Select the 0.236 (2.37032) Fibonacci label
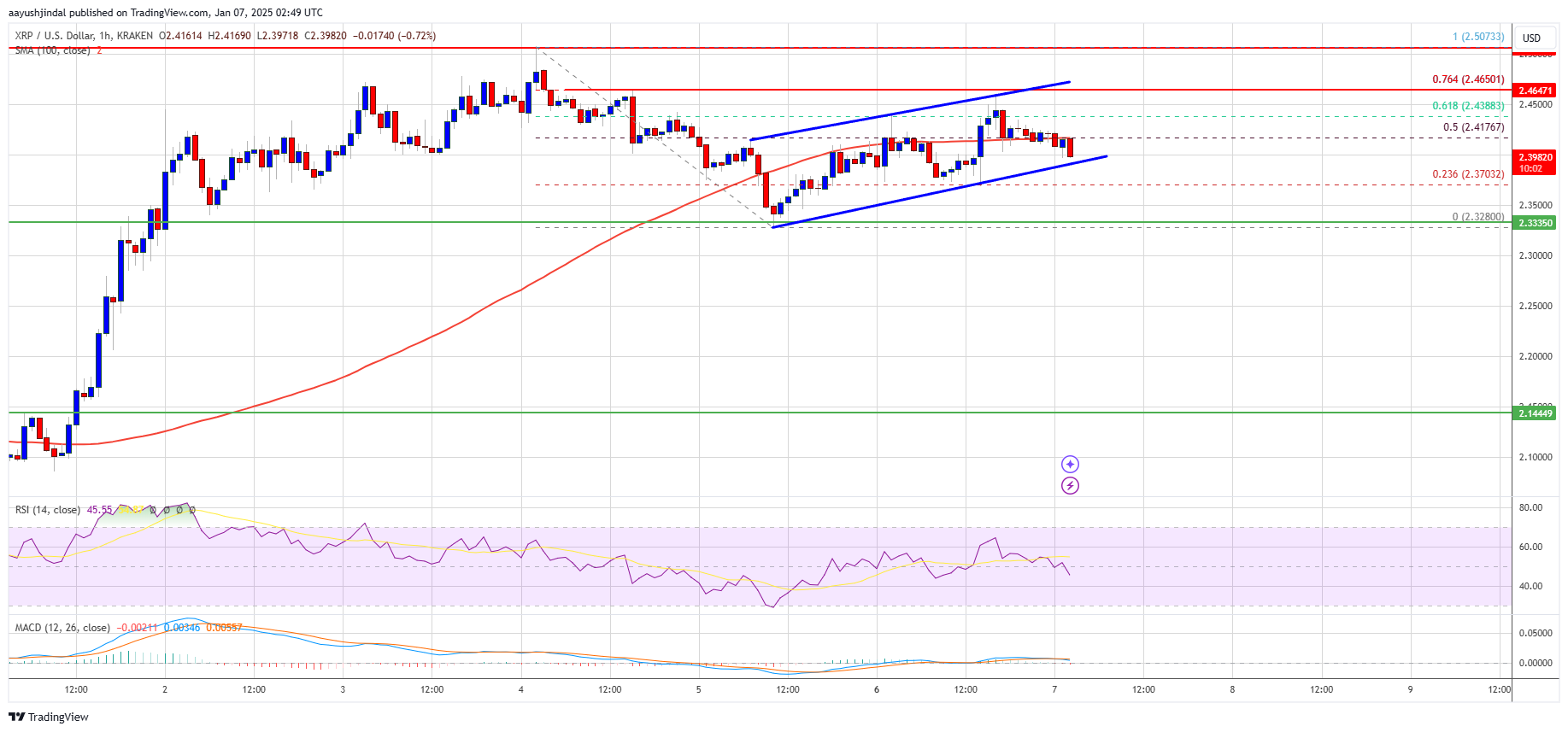Viewport: 1568px width, 732px height. [x=1468, y=174]
